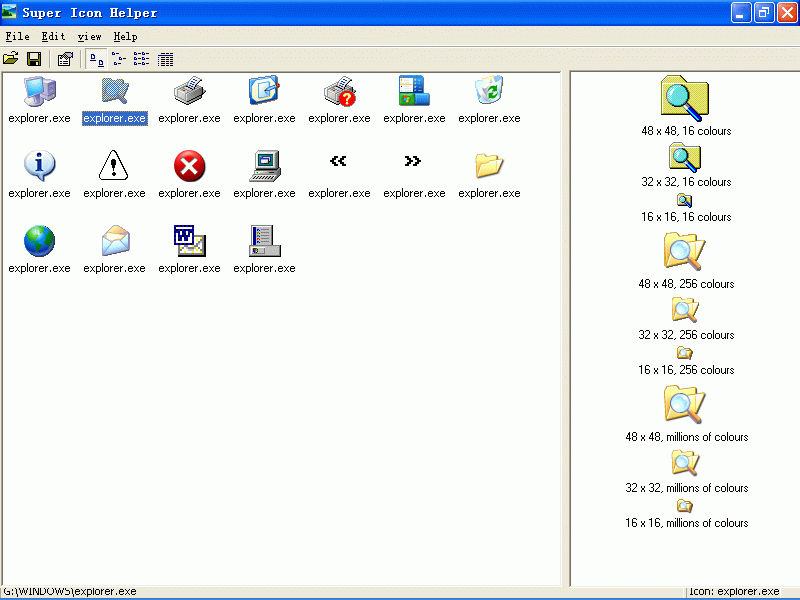
Task: Select the Recycle Bin icon
Action: [x=489, y=91]
